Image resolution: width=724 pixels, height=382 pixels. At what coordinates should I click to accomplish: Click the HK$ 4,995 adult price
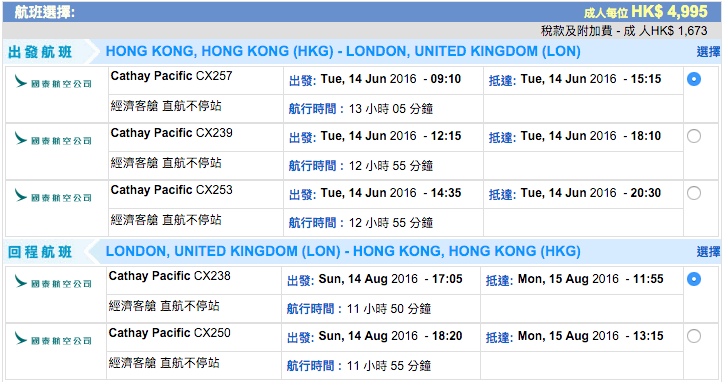pyautogui.click(x=669, y=12)
